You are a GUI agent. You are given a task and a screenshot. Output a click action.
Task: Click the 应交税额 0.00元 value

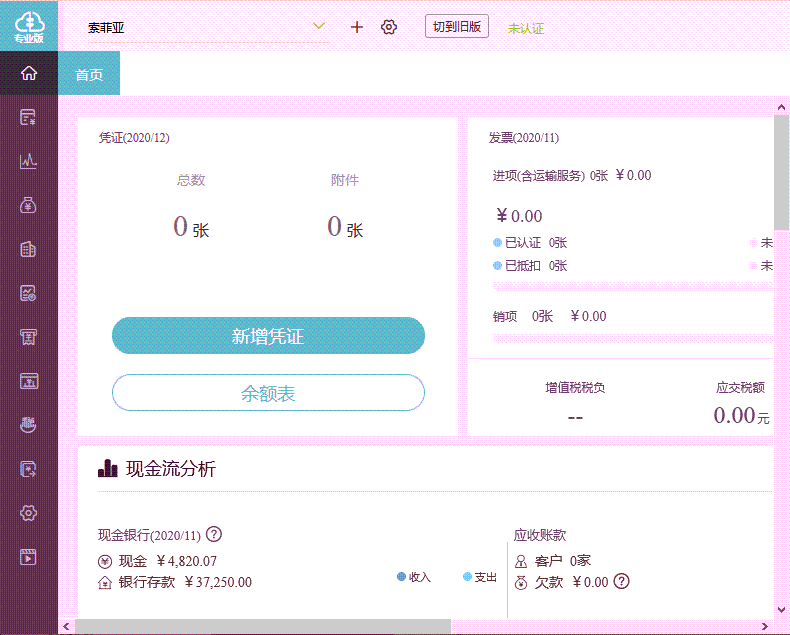tap(741, 416)
